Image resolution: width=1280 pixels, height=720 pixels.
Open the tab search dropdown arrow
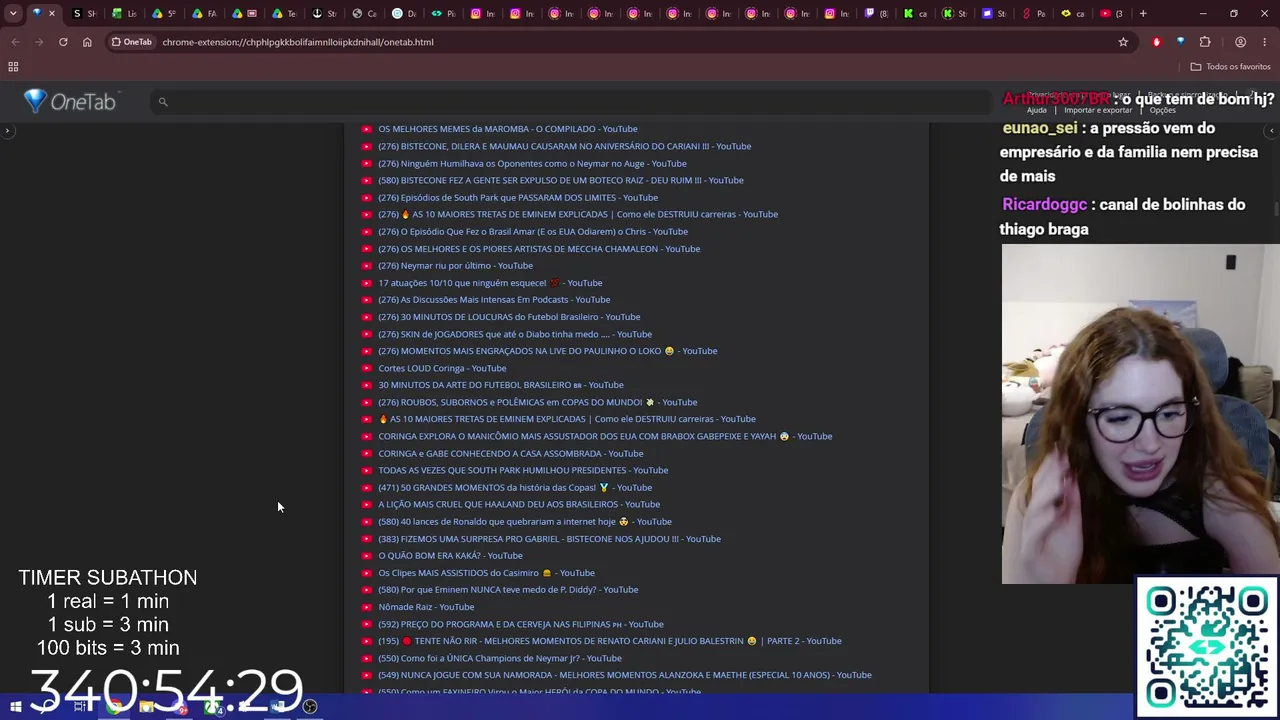pos(13,14)
